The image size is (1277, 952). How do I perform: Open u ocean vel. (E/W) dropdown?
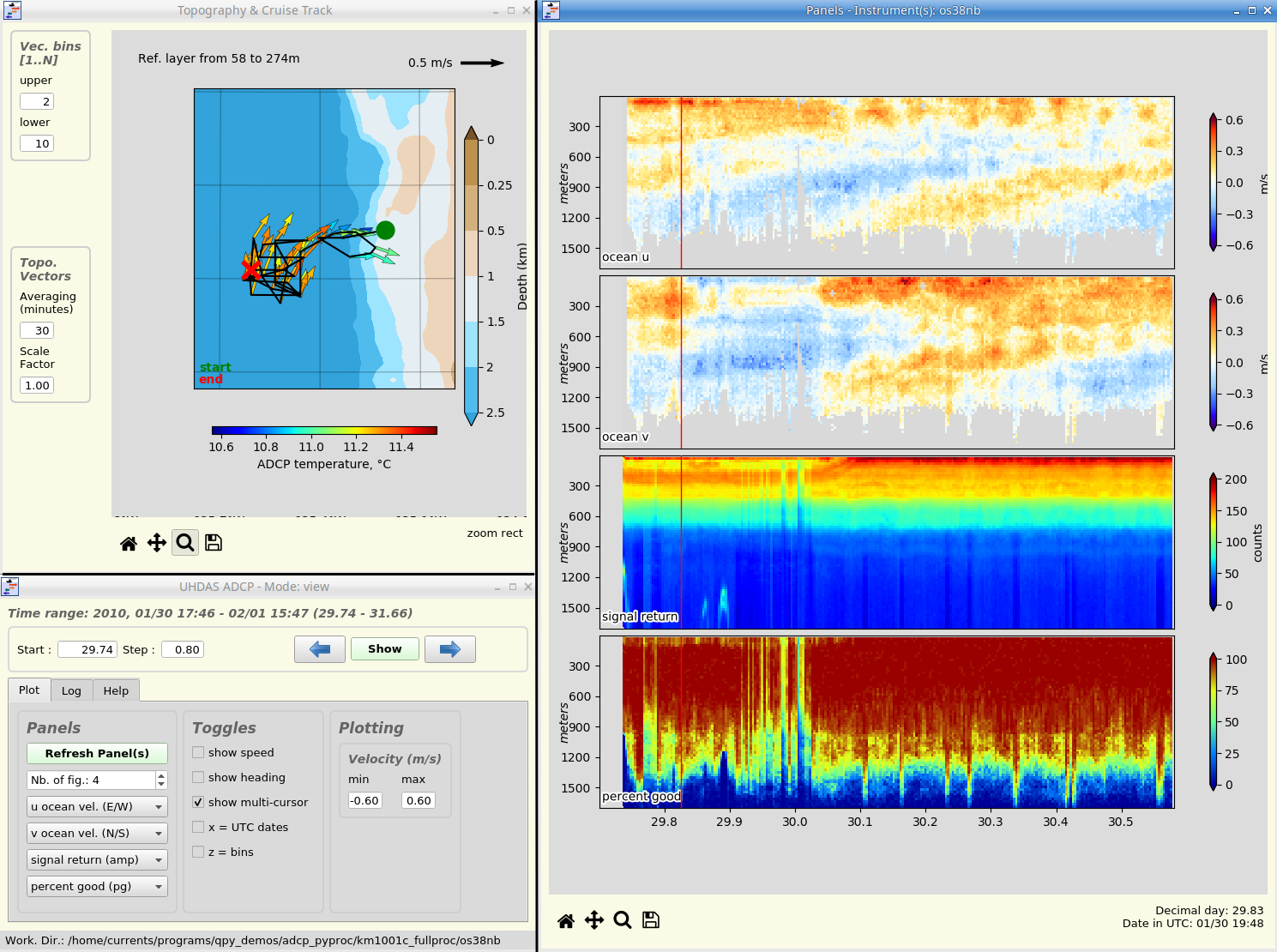(97, 807)
